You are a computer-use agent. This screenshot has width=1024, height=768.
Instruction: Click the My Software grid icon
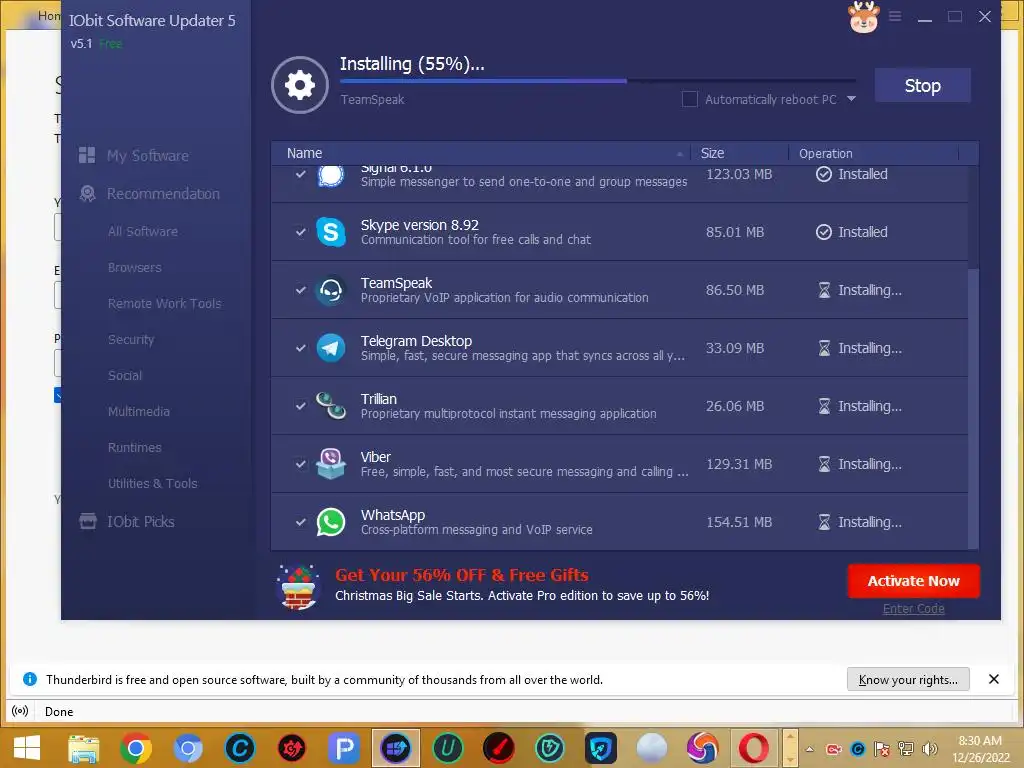click(x=87, y=155)
